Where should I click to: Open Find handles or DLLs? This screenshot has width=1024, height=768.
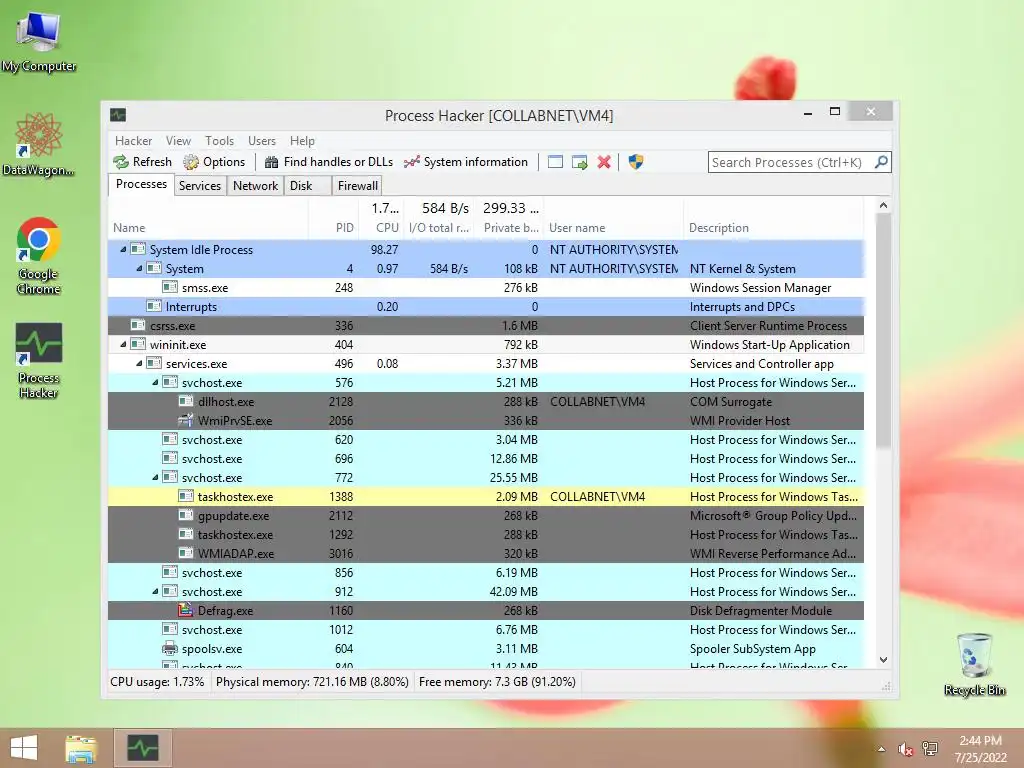tap(328, 162)
